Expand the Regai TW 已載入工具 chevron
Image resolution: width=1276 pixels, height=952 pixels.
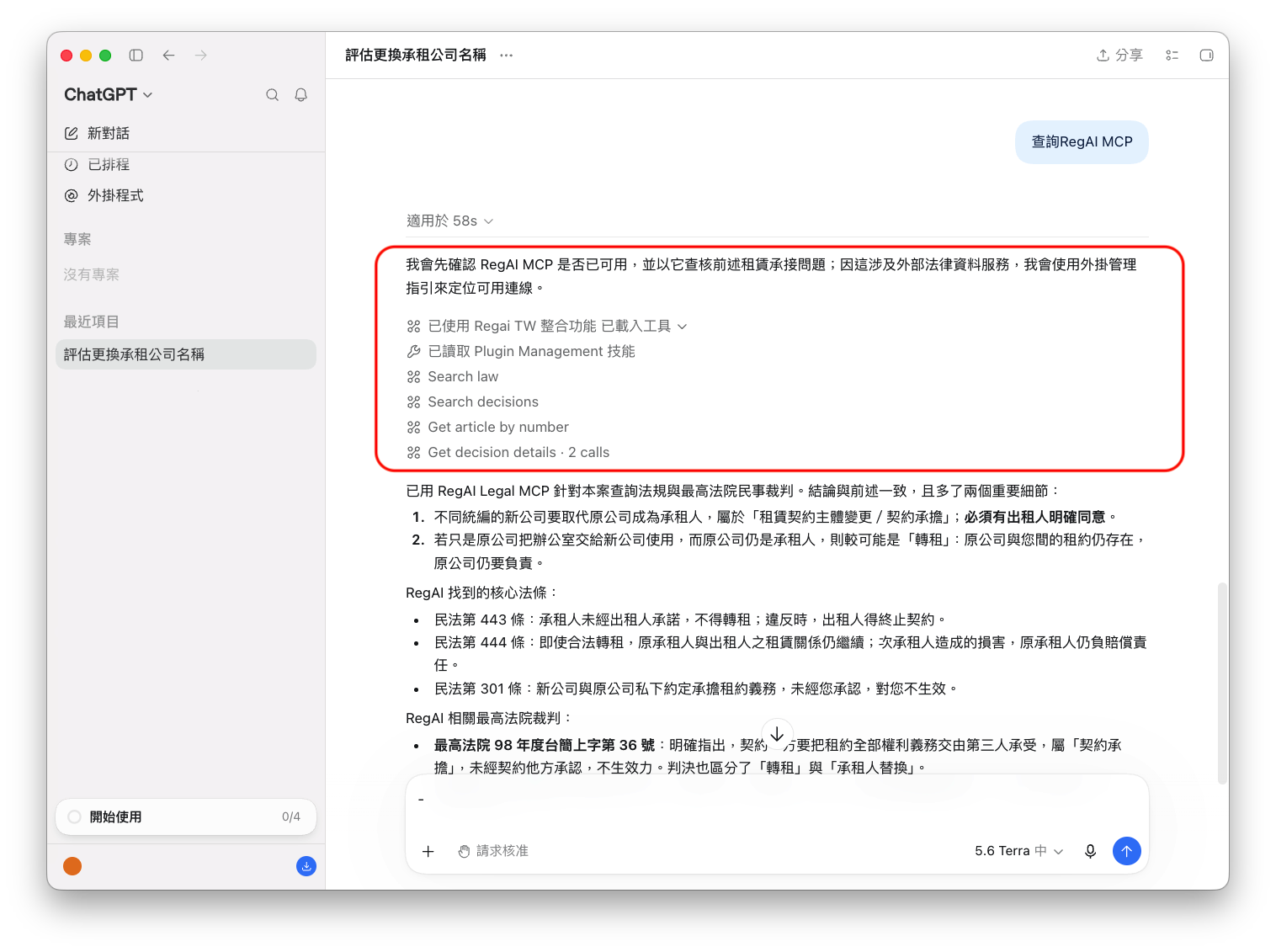683,327
